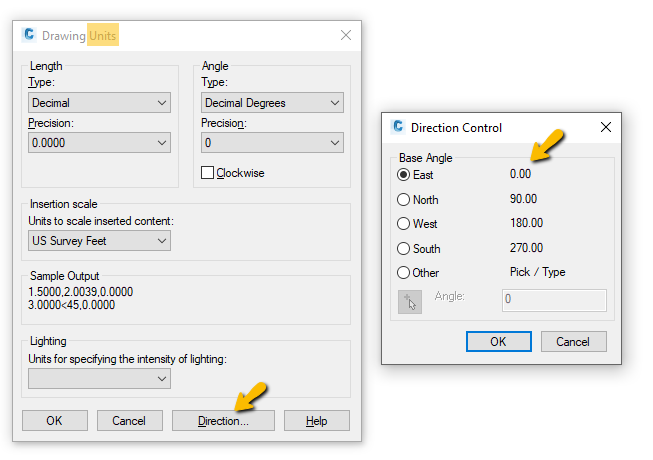Select the East base angle
The height and width of the screenshot is (460, 653).
point(404,174)
